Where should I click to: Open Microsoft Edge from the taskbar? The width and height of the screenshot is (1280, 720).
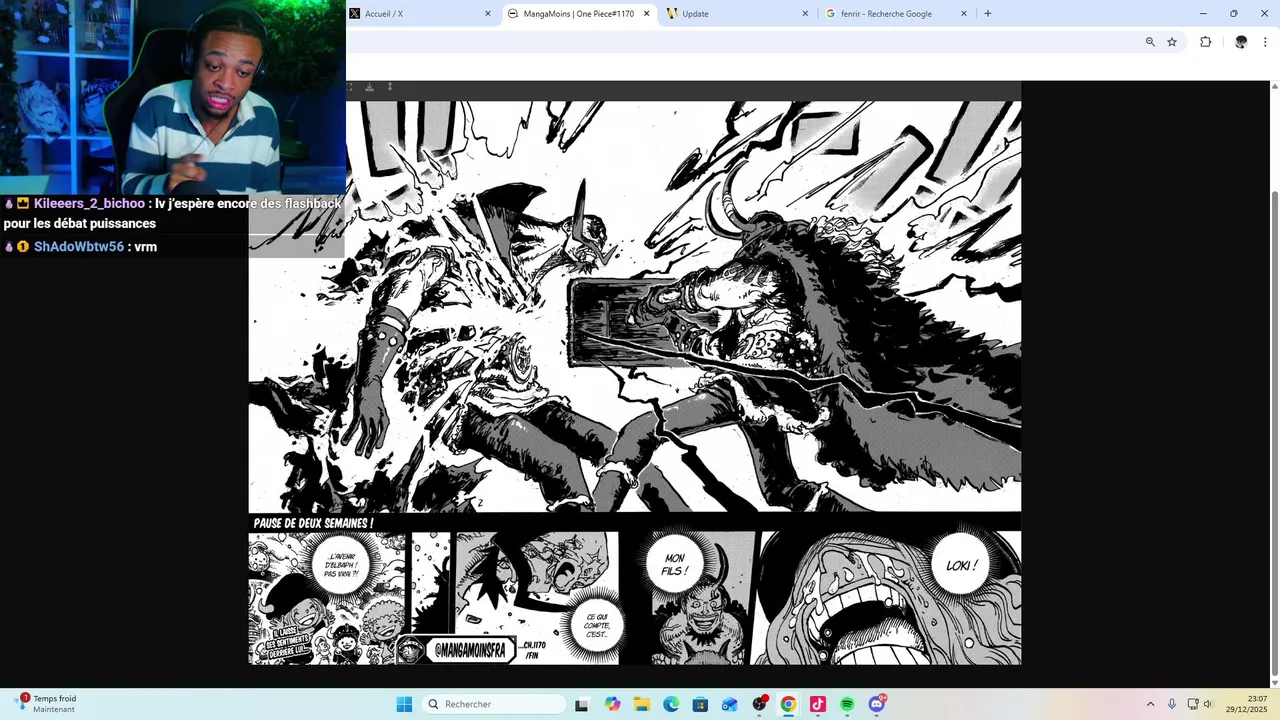(x=671, y=704)
